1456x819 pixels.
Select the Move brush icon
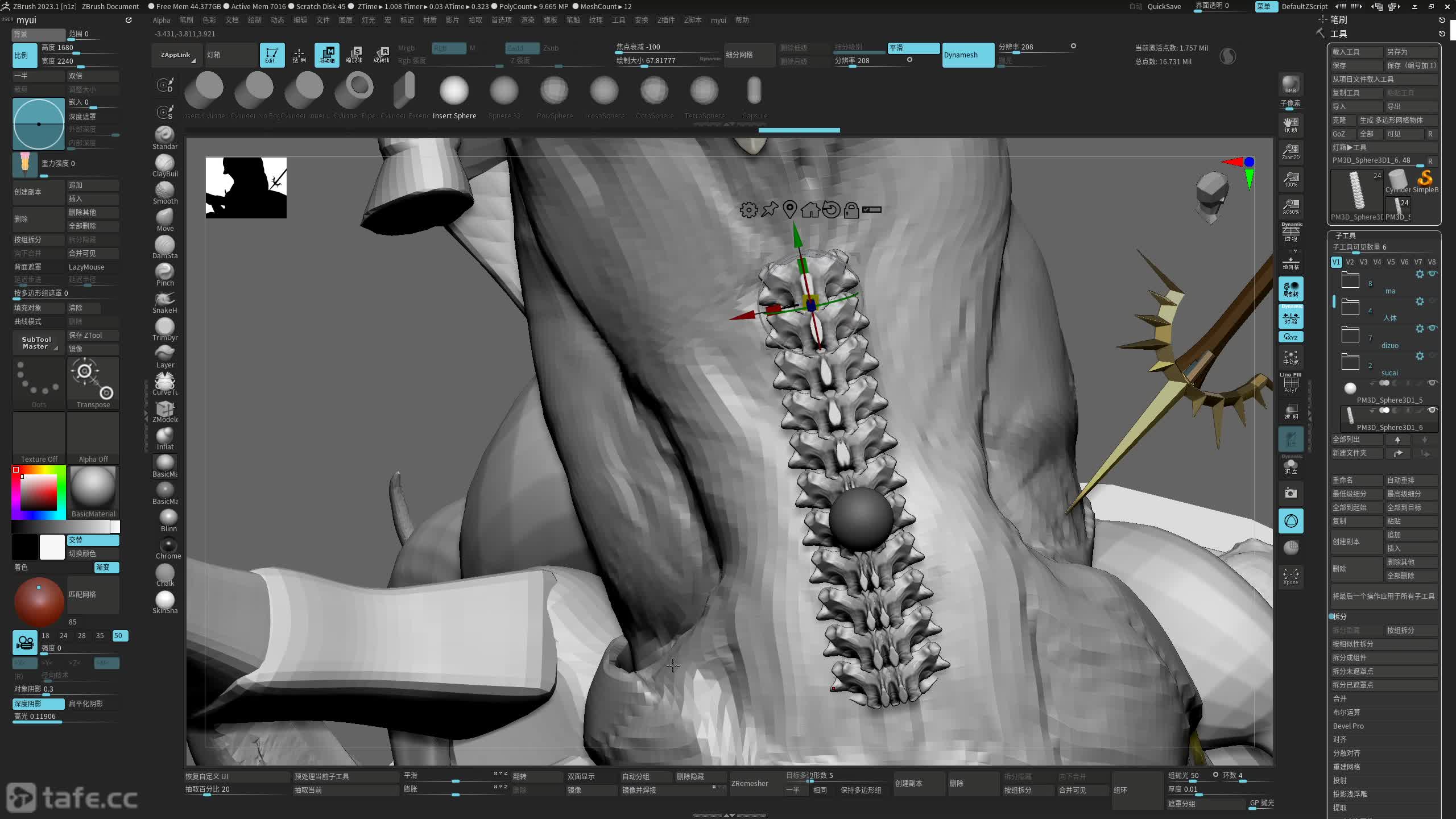click(165, 218)
